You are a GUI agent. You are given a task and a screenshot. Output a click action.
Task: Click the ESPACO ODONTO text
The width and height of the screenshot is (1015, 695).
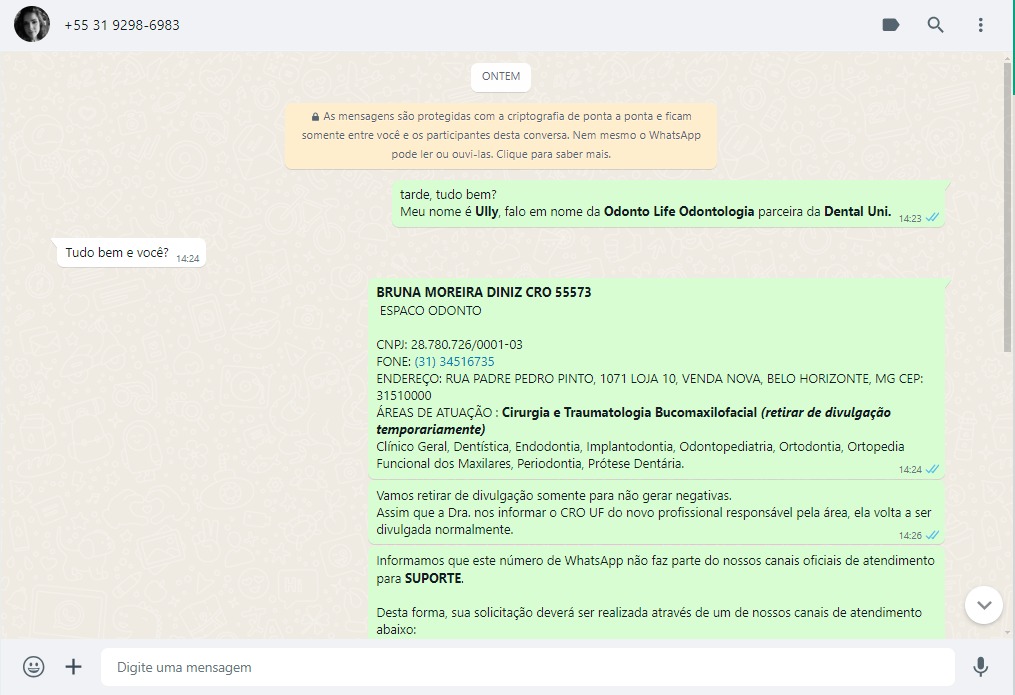[430, 311]
